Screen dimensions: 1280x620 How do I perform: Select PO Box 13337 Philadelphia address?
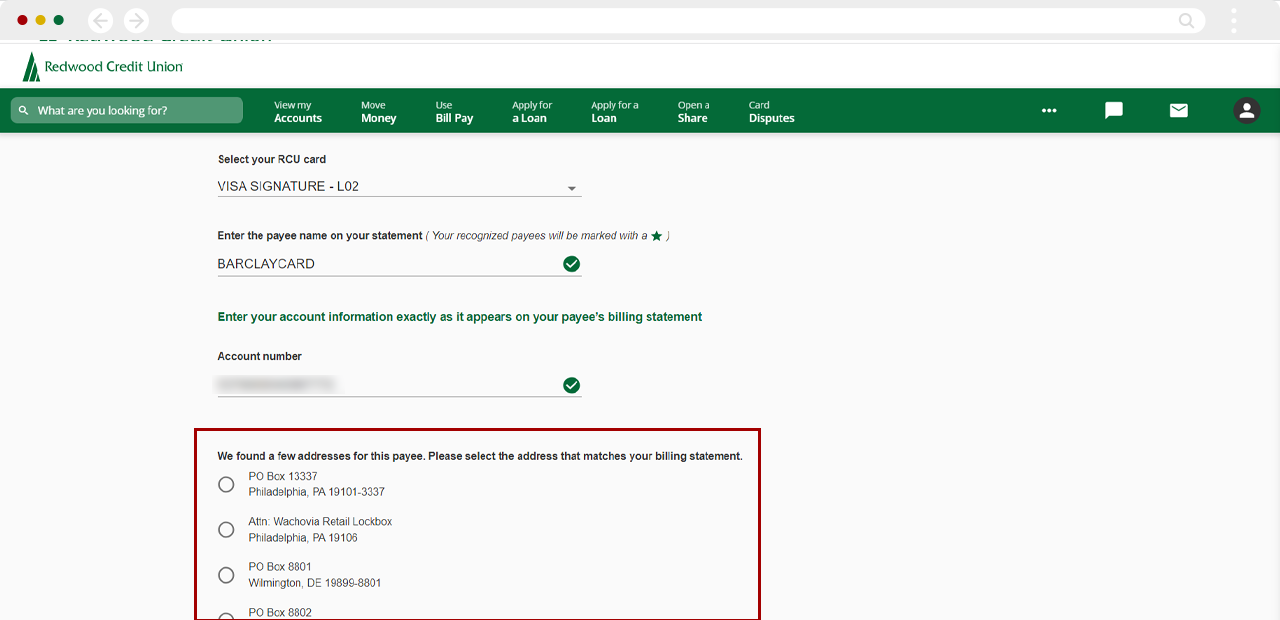[226, 484]
